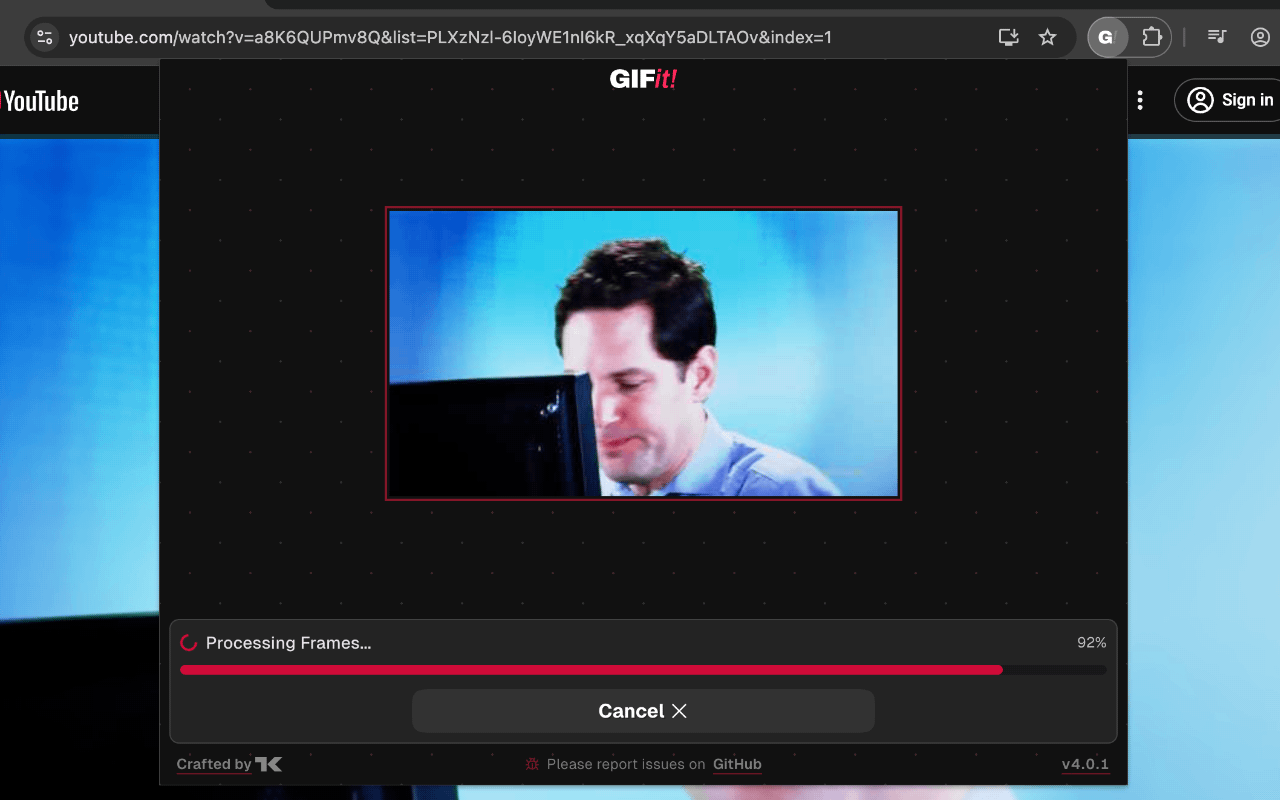Open the browser Extensions puzzle icon
Viewport: 1280px width, 800px height.
[x=1151, y=38]
